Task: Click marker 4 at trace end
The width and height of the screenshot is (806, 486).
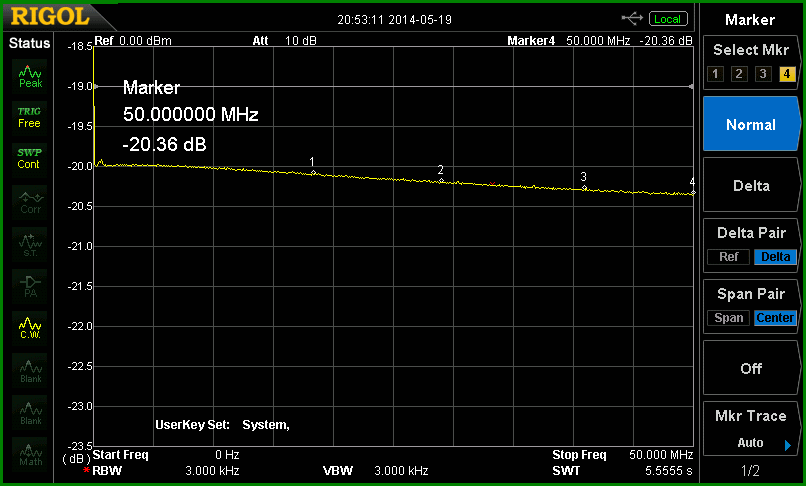Action: [x=693, y=193]
